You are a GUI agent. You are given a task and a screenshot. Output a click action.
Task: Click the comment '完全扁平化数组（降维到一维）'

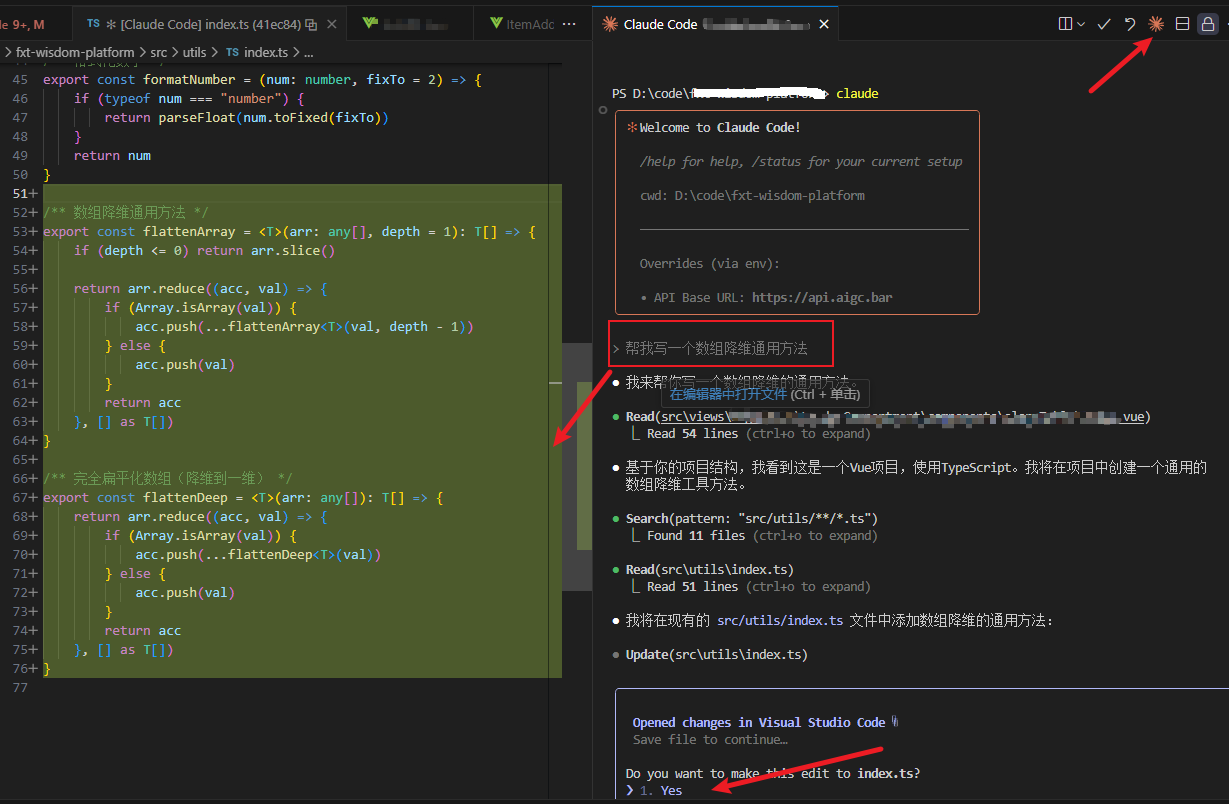(168, 479)
